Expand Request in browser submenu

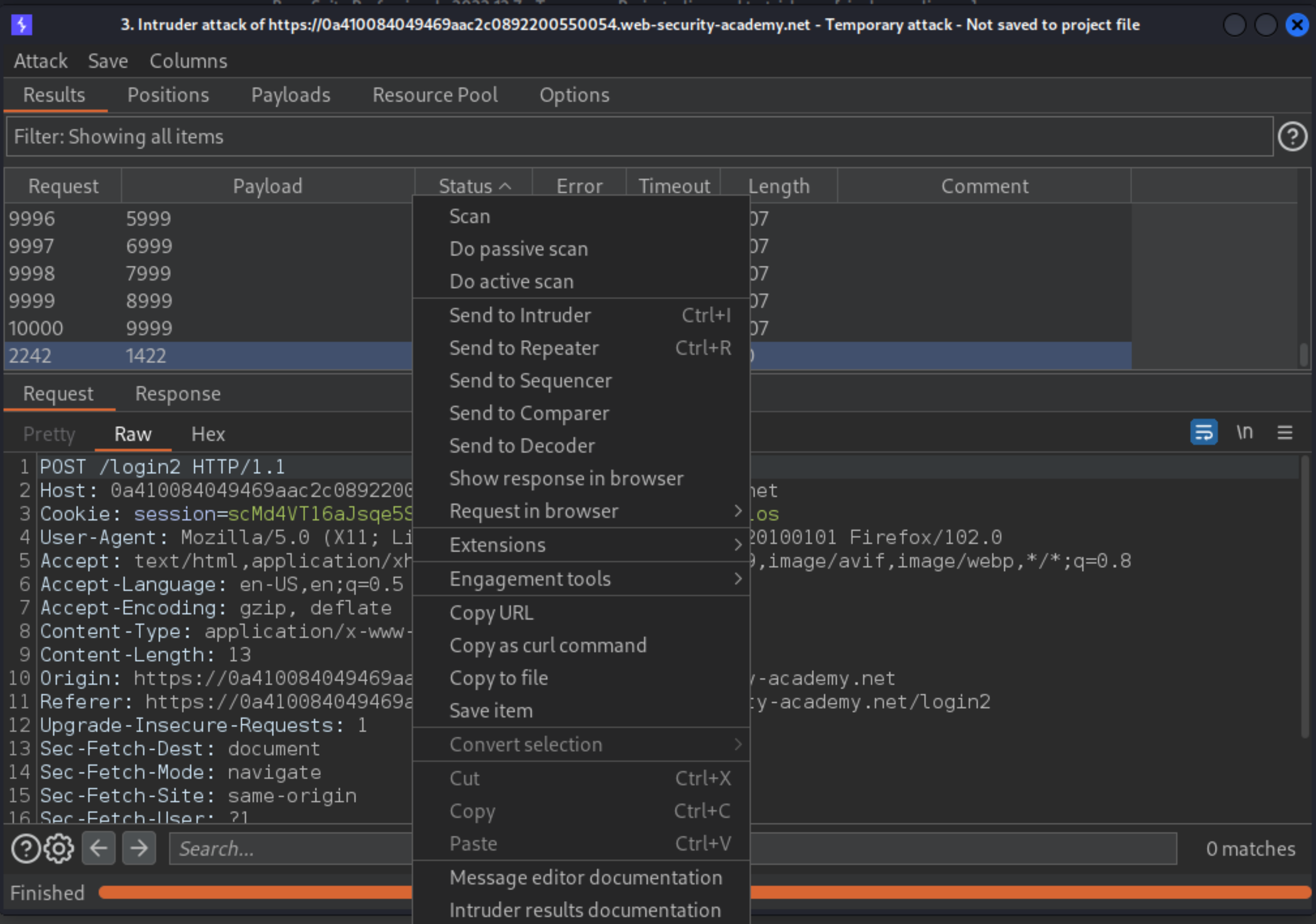click(x=581, y=511)
